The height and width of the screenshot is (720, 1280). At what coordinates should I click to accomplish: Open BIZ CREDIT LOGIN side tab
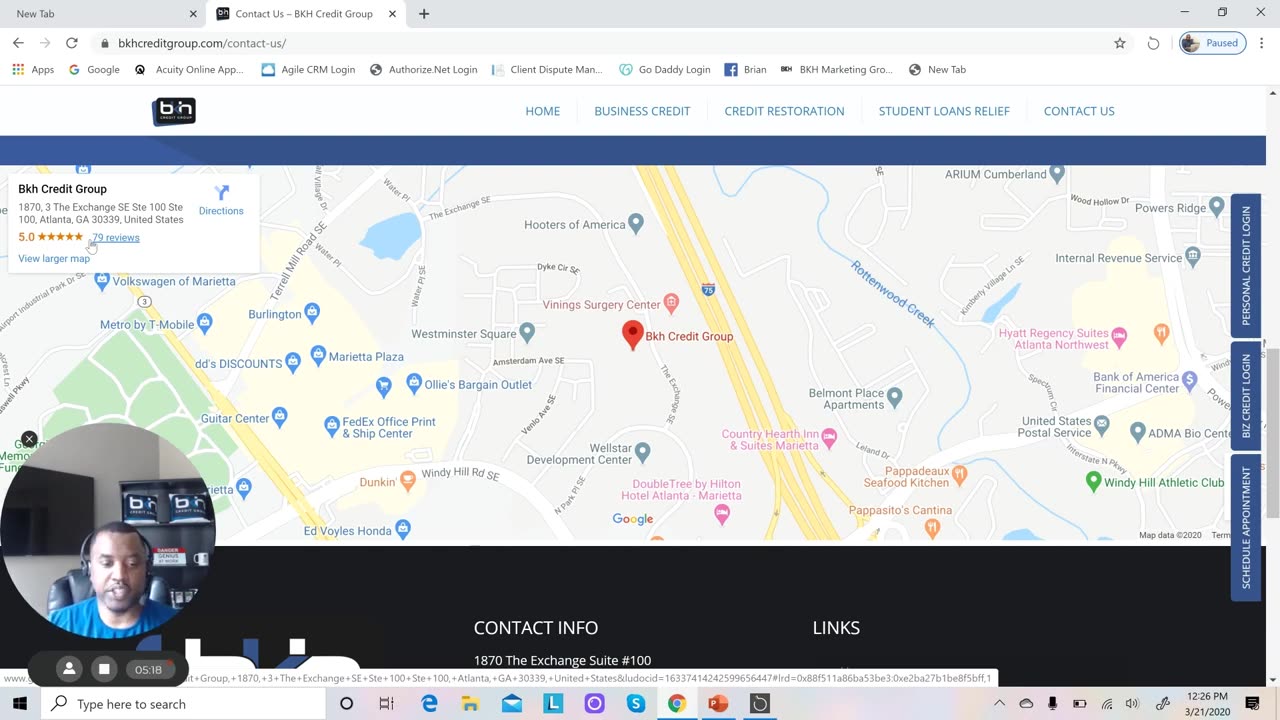pos(1246,396)
